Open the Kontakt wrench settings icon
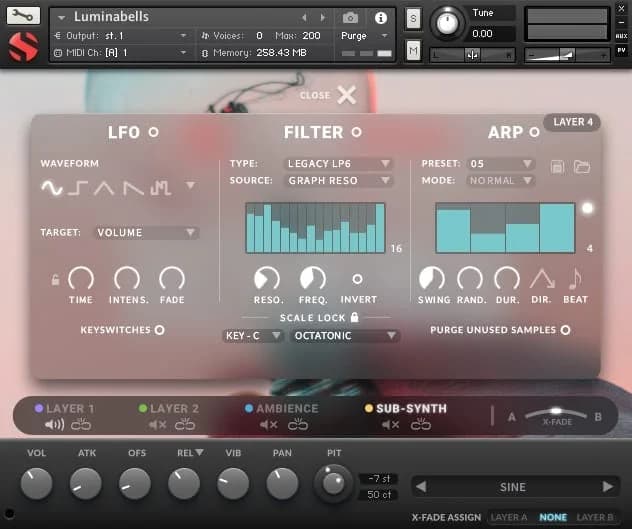This screenshot has height=529, width=632. point(23,16)
